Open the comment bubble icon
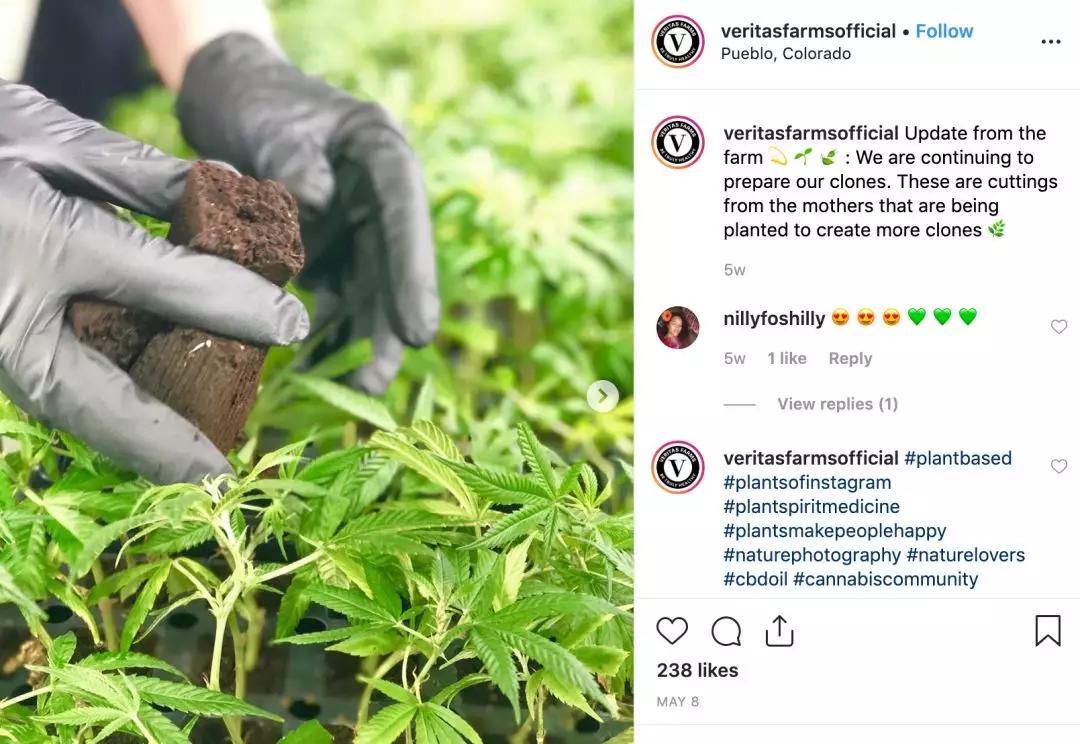Viewport: 1080px width, 744px height. [x=726, y=631]
